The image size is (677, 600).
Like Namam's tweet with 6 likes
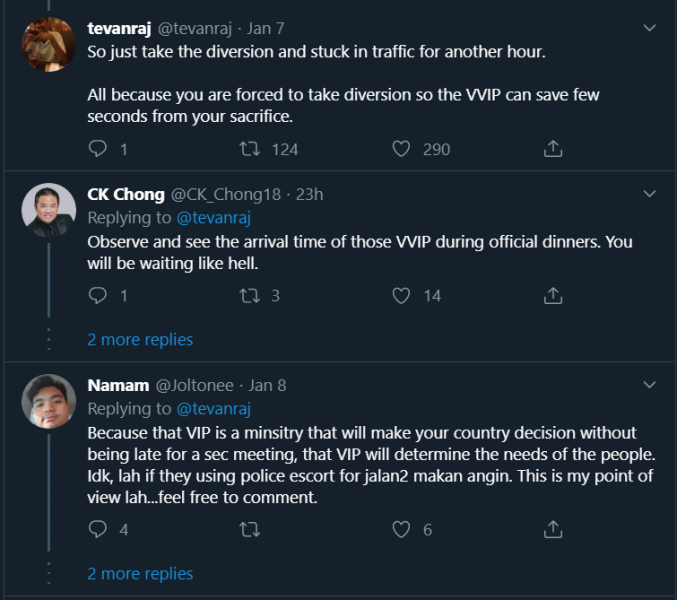coord(401,529)
